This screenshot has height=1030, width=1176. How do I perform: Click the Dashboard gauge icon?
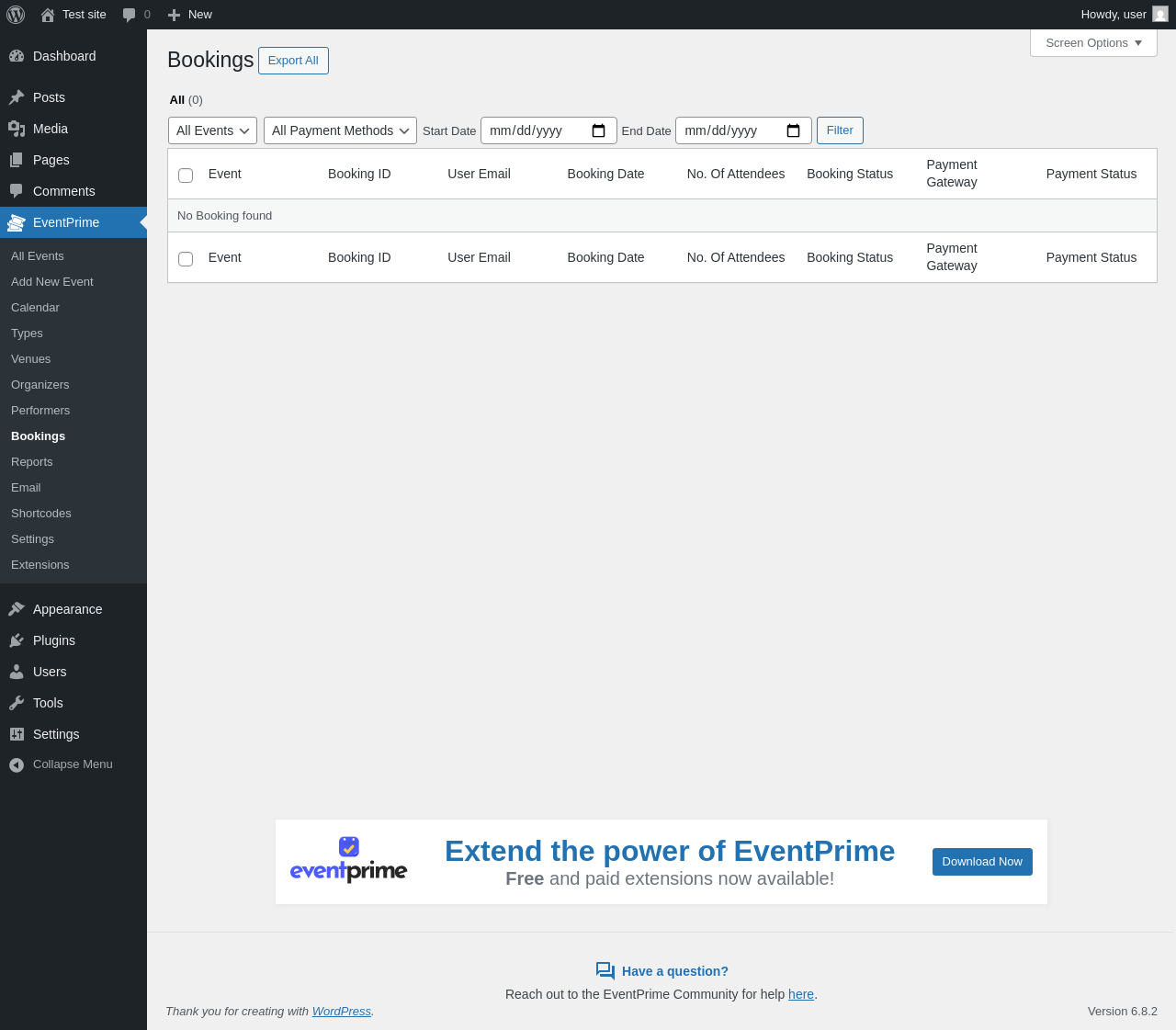click(17, 56)
